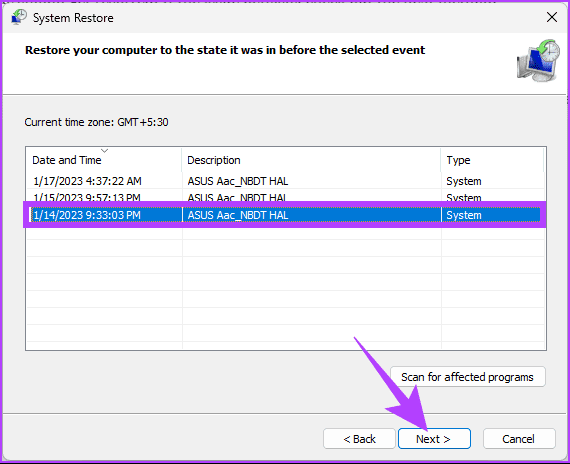This screenshot has height=464, width=570.
Task: Click Scan for affected programs
Action: pos(467,377)
